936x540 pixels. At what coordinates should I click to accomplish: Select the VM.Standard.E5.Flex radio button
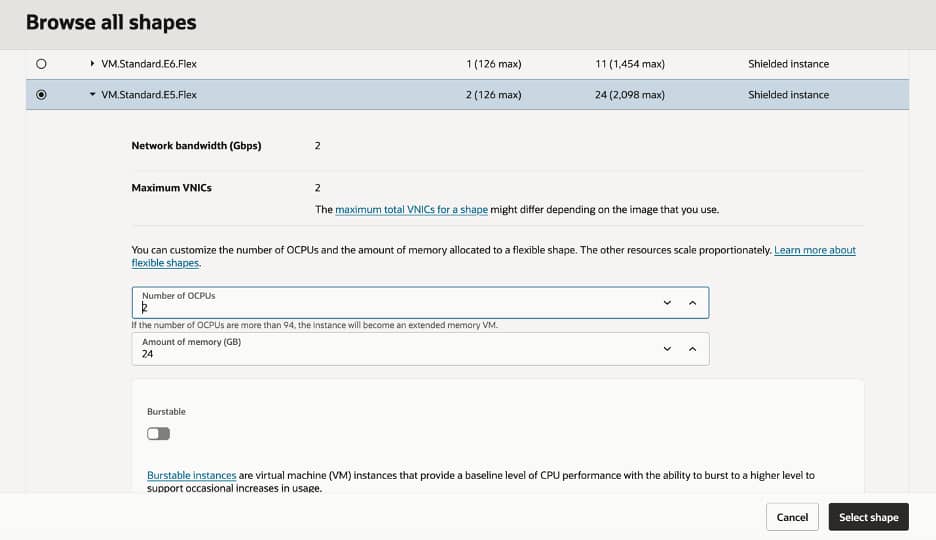pos(41,95)
